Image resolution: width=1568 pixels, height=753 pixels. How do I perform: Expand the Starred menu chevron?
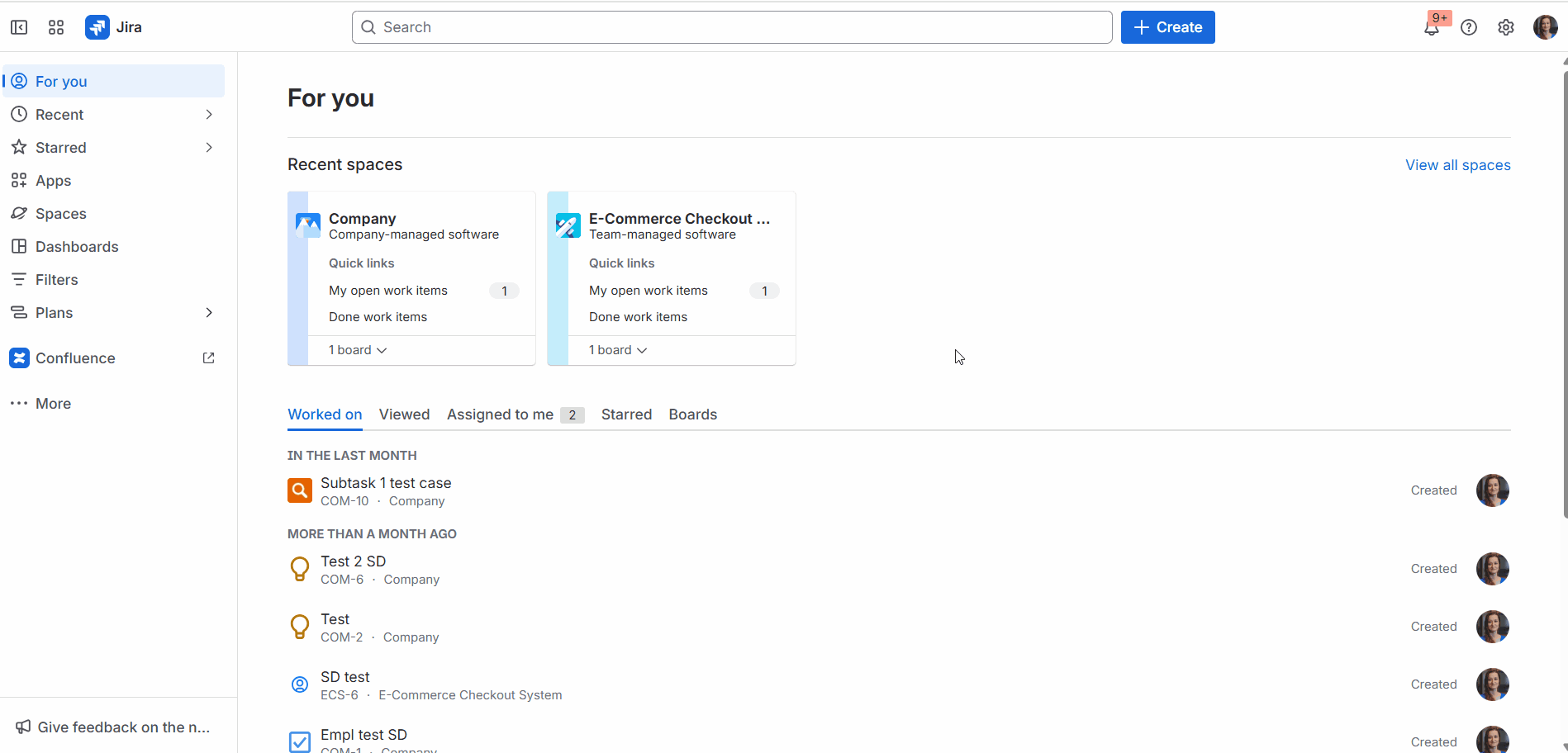point(209,147)
